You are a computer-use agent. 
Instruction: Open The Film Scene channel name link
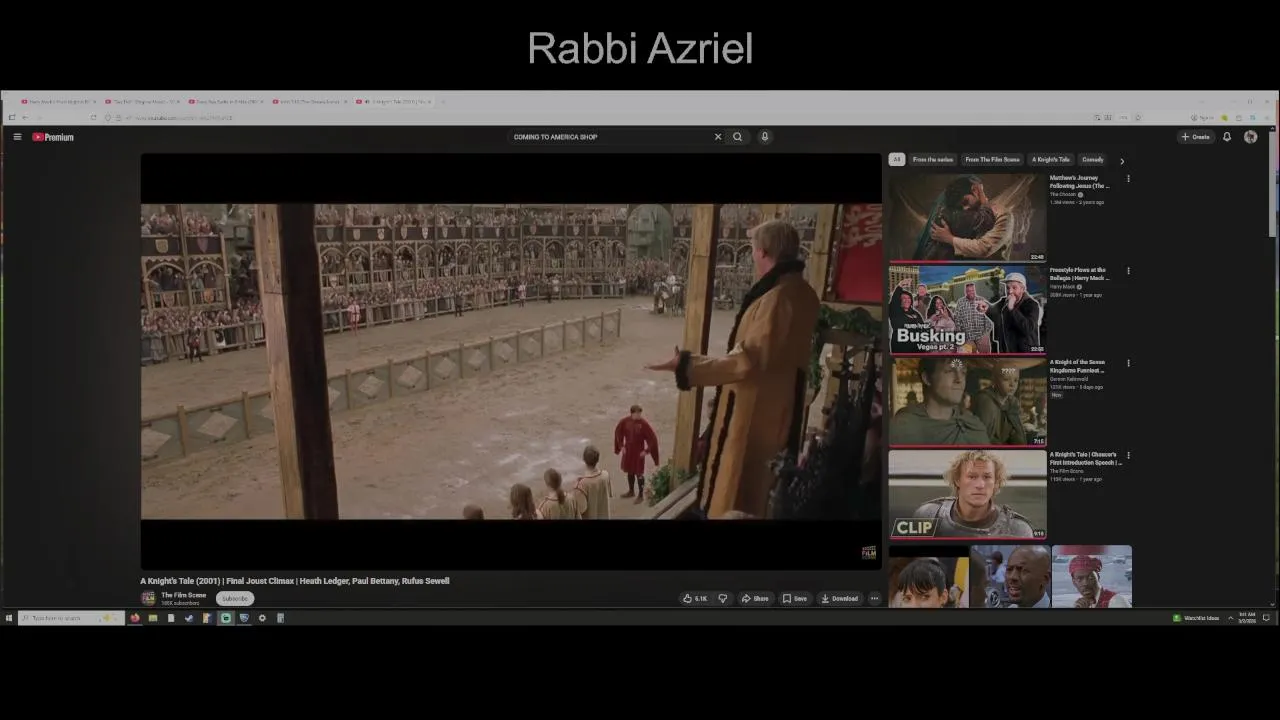tap(184, 595)
